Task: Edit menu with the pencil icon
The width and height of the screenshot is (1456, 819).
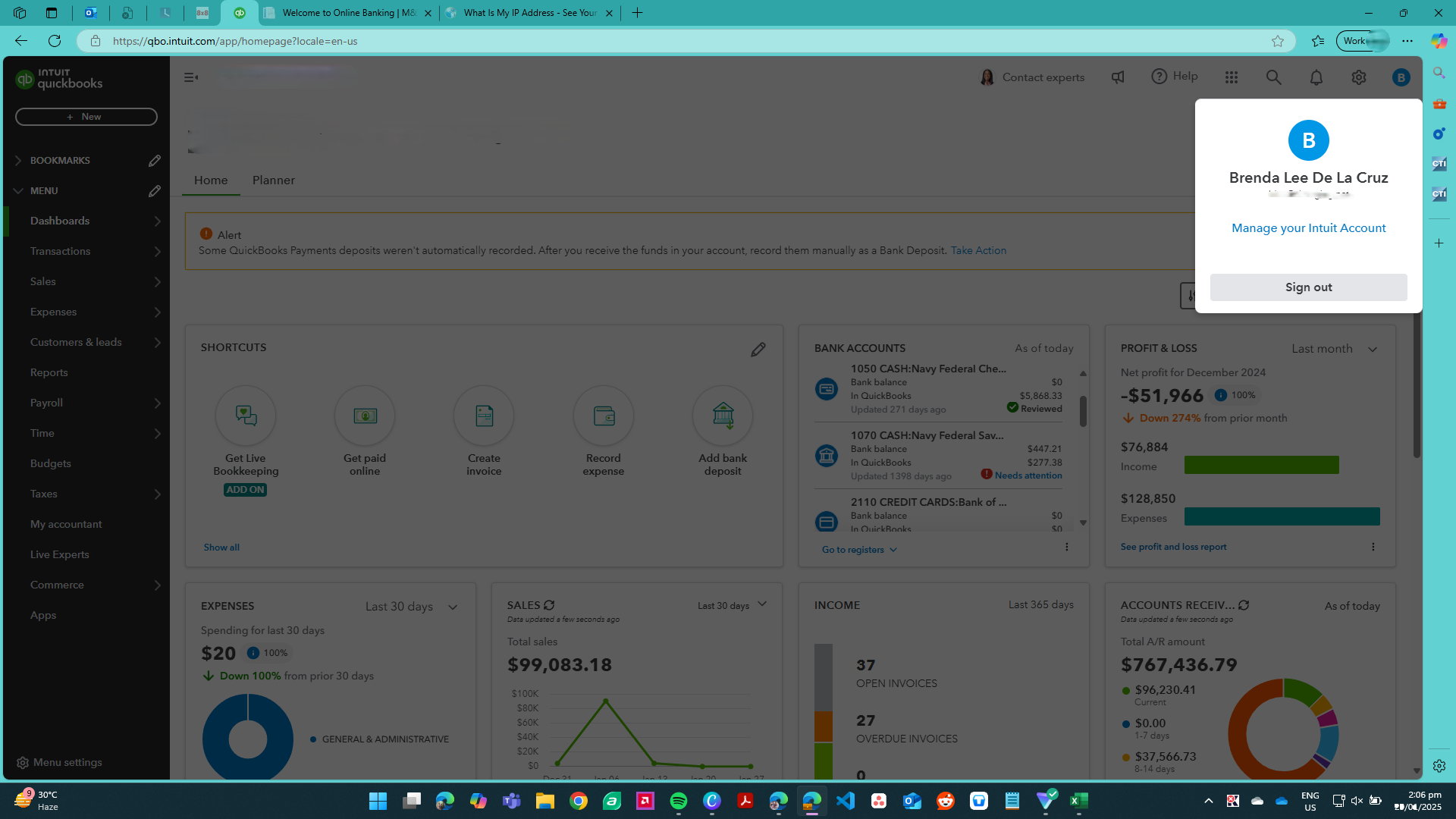Action: pyautogui.click(x=155, y=191)
